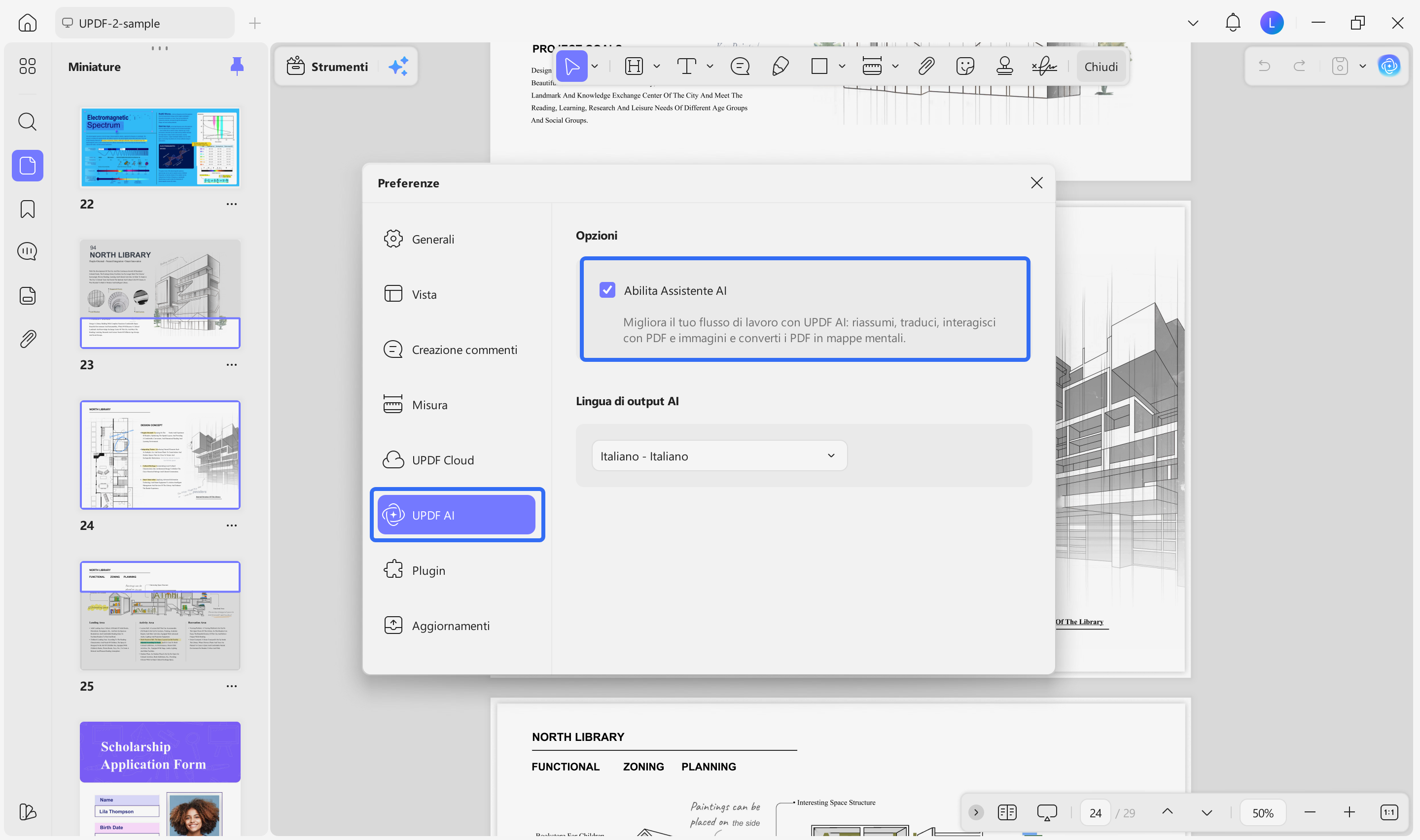
Task: Open the Vista preferences section
Action: point(457,294)
